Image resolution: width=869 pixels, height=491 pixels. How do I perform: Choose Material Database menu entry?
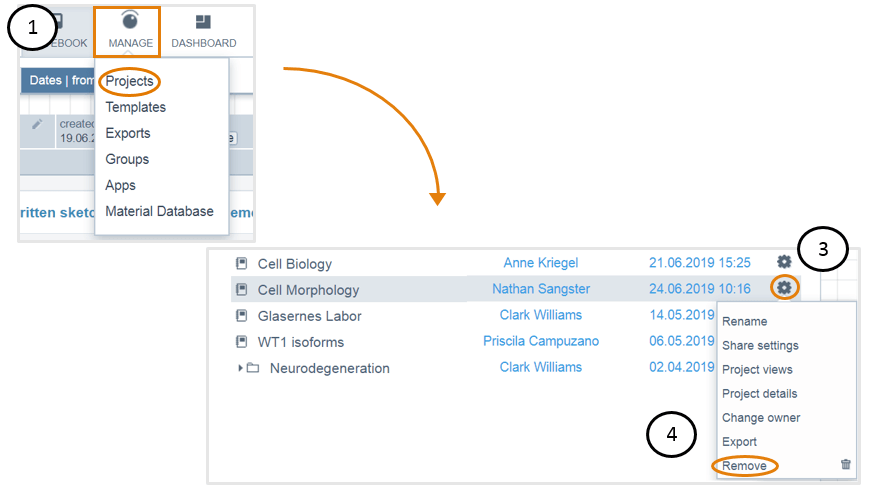(159, 211)
